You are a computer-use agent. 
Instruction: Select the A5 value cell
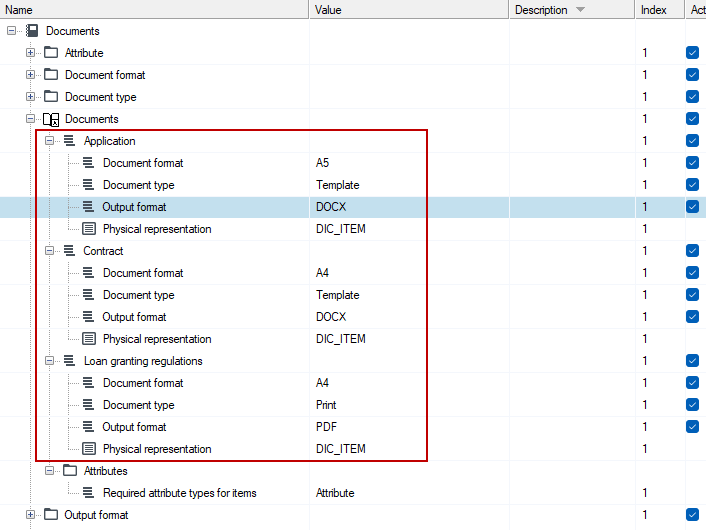[x=322, y=163]
